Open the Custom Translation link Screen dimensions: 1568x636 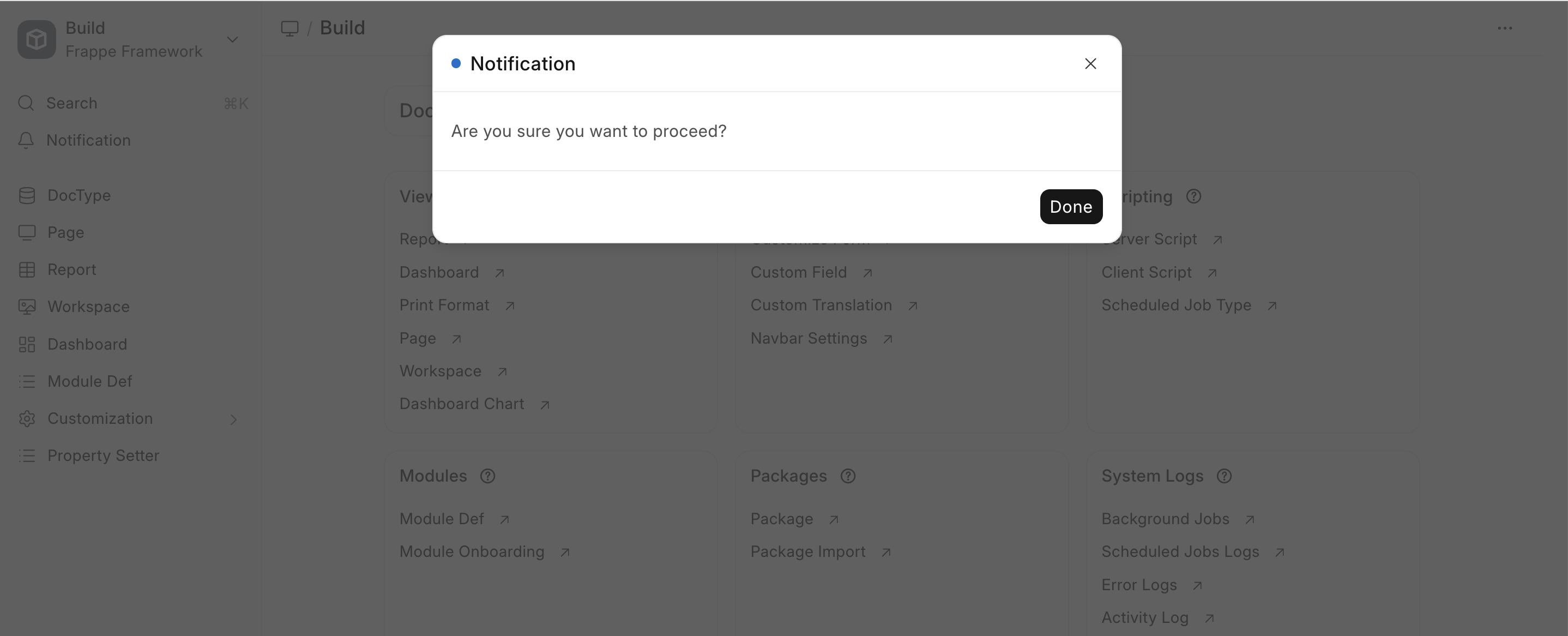click(821, 305)
